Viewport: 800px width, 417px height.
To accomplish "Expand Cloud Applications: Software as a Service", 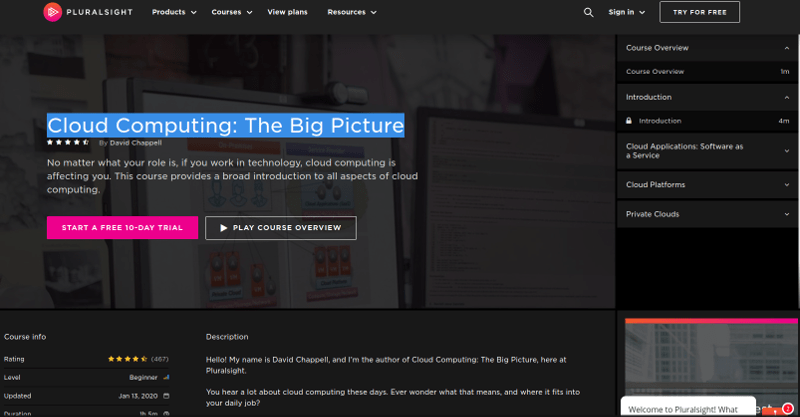I will click(x=708, y=151).
